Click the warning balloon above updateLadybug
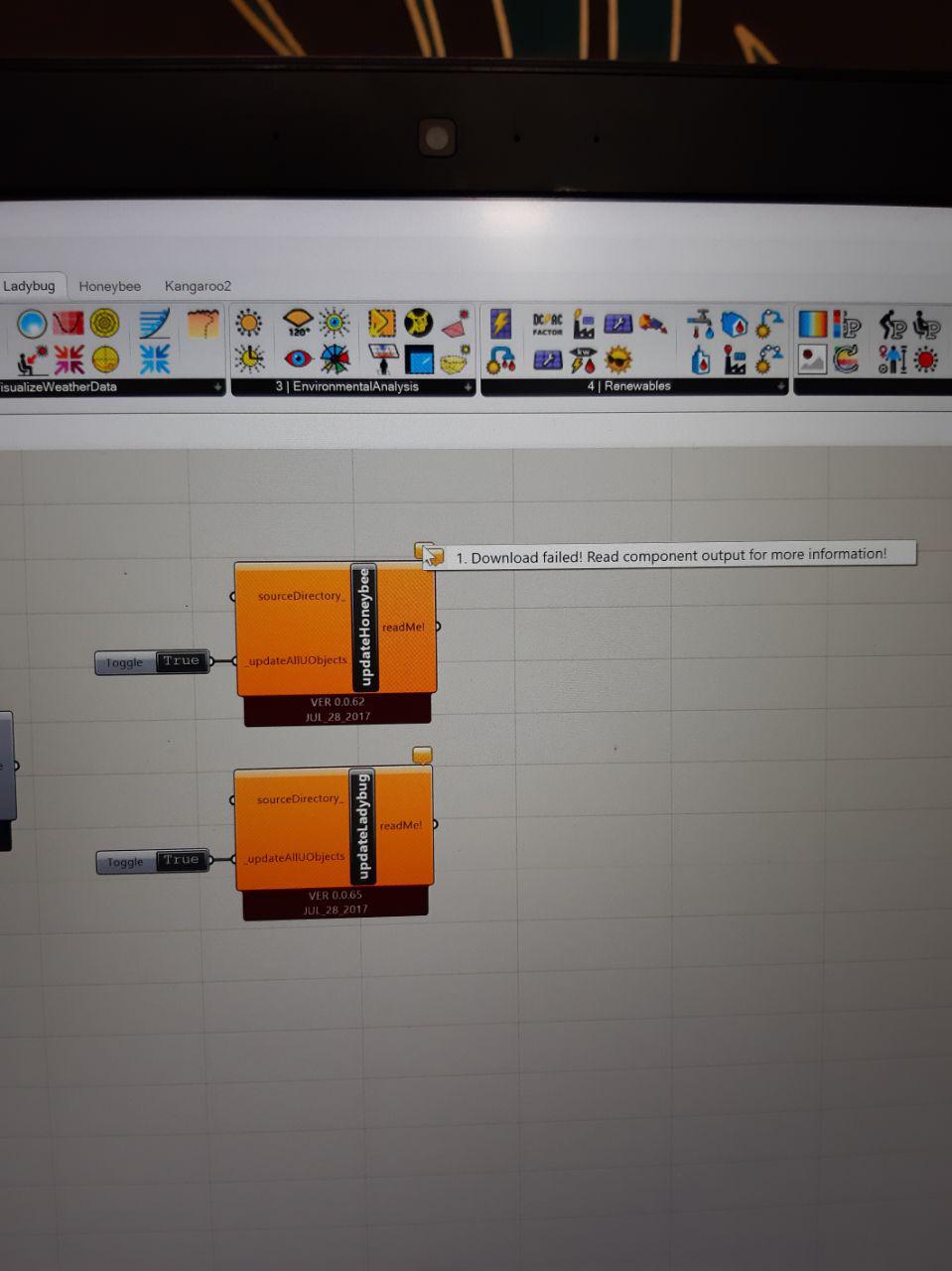952x1271 pixels. click(x=422, y=755)
